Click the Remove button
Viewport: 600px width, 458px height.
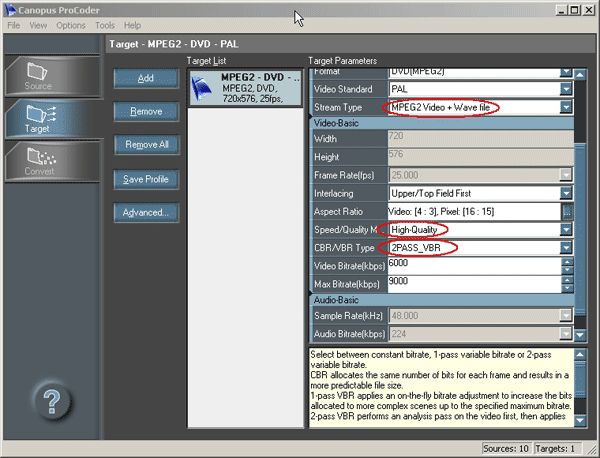coord(146,111)
